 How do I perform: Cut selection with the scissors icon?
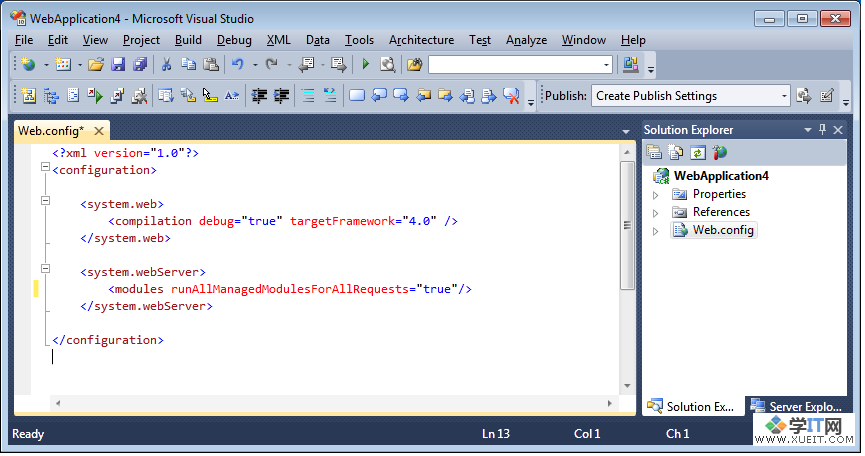pyautogui.click(x=166, y=65)
